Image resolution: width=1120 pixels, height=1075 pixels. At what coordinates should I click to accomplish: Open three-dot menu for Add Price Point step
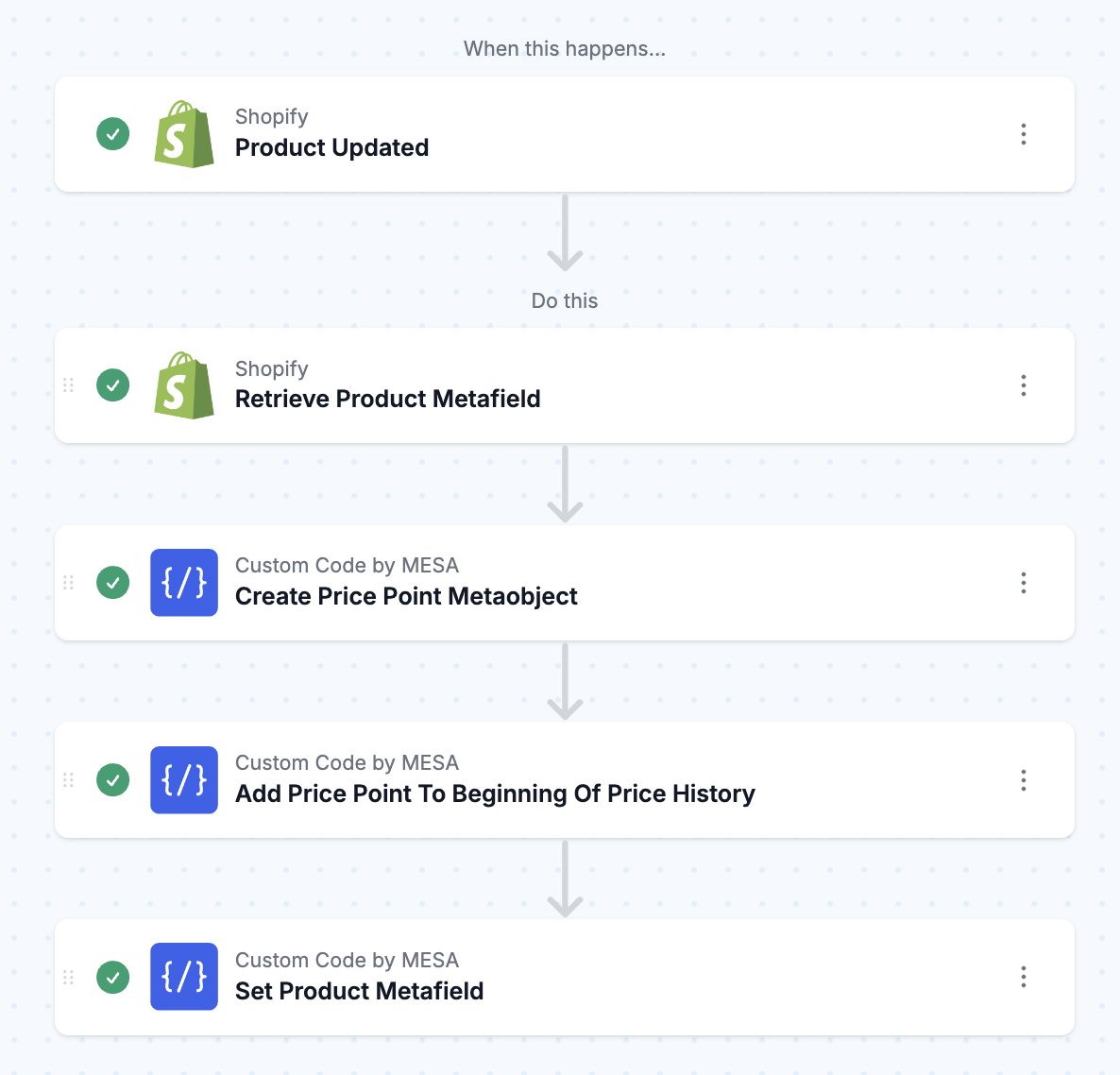click(1024, 780)
